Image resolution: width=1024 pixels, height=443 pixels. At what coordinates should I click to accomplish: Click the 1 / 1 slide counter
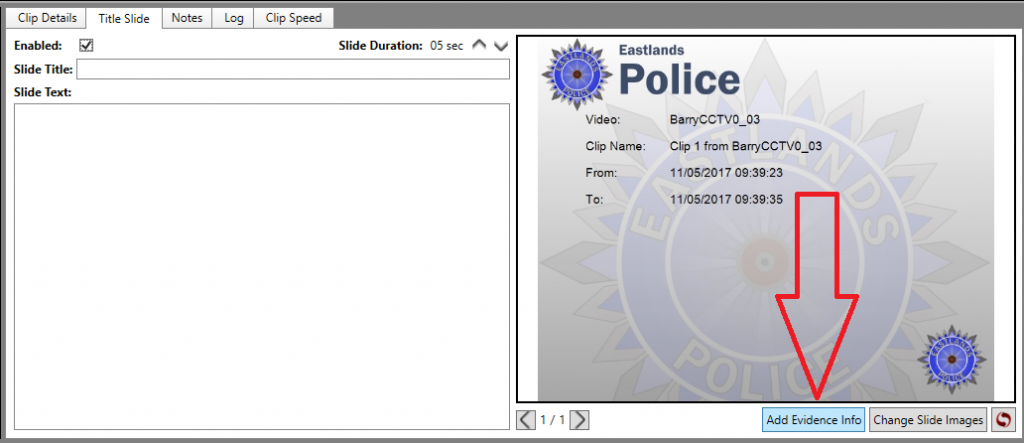click(552, 419)
